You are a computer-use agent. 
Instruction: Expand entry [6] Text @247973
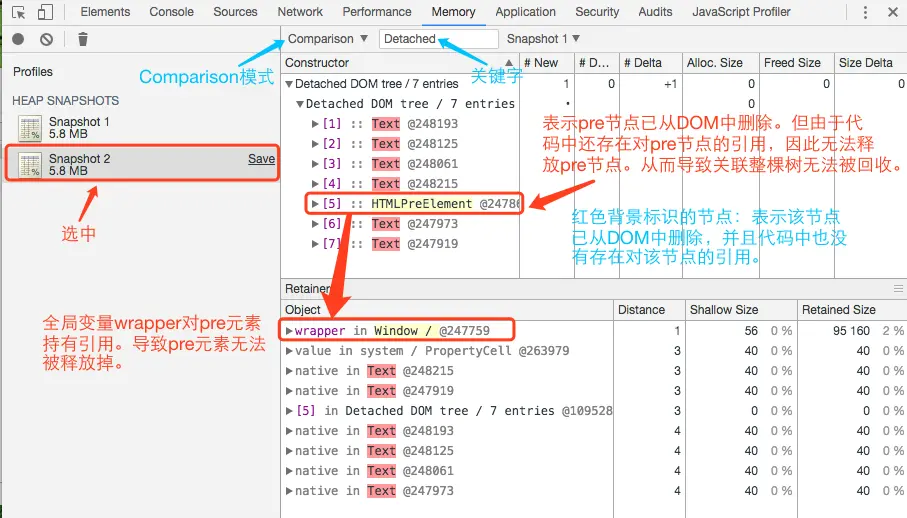(315, 224)
